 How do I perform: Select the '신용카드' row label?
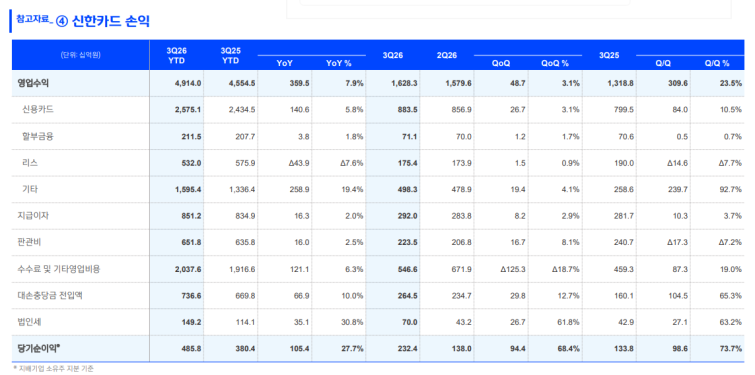[38, 109]
